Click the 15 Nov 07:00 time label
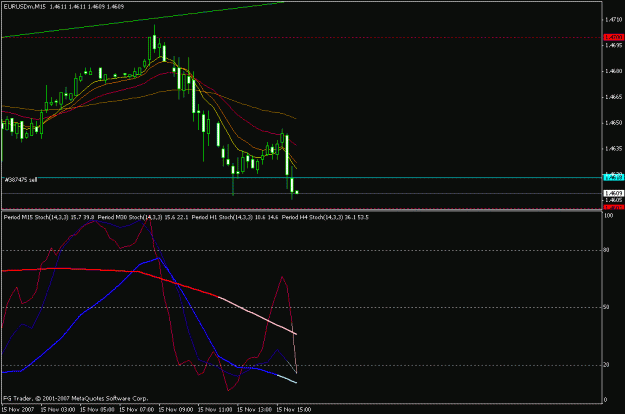 pos(137,410)
